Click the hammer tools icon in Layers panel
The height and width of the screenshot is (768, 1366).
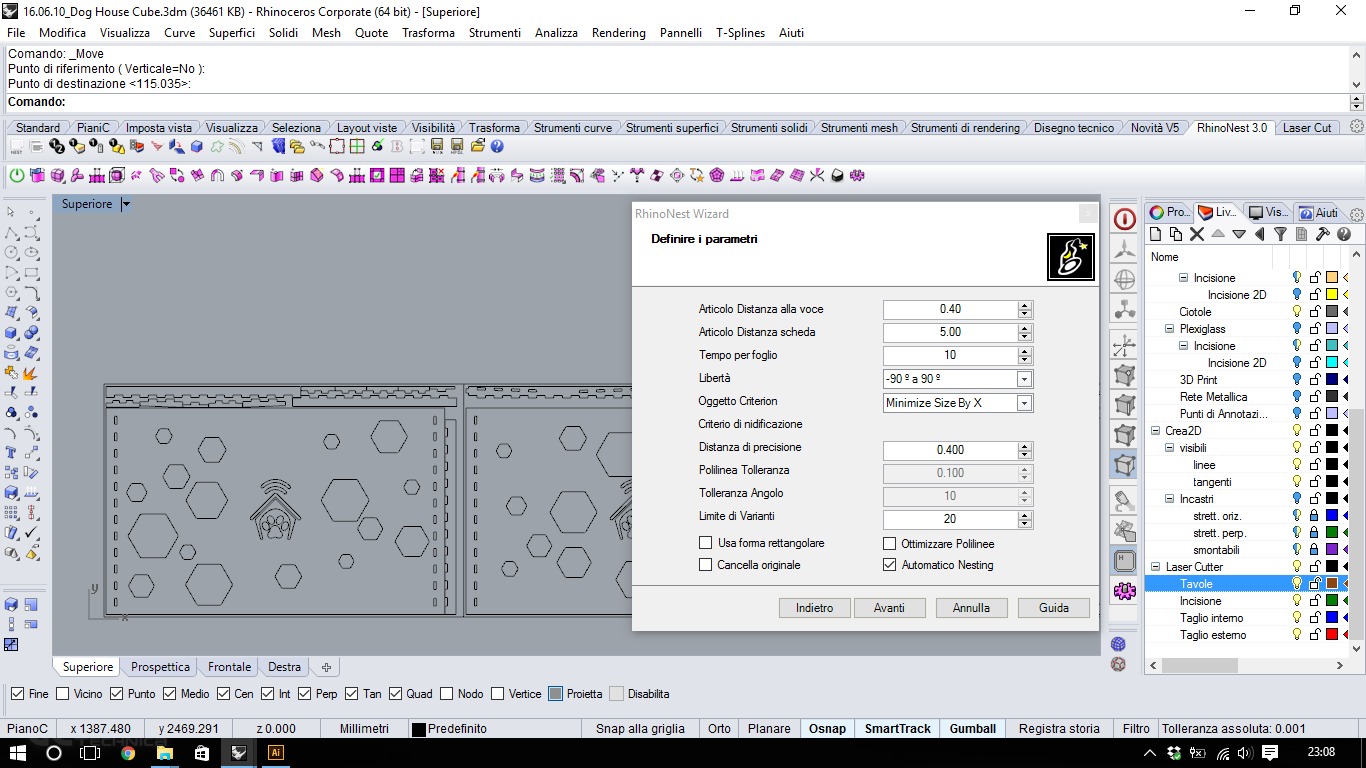click(1322, 234)
